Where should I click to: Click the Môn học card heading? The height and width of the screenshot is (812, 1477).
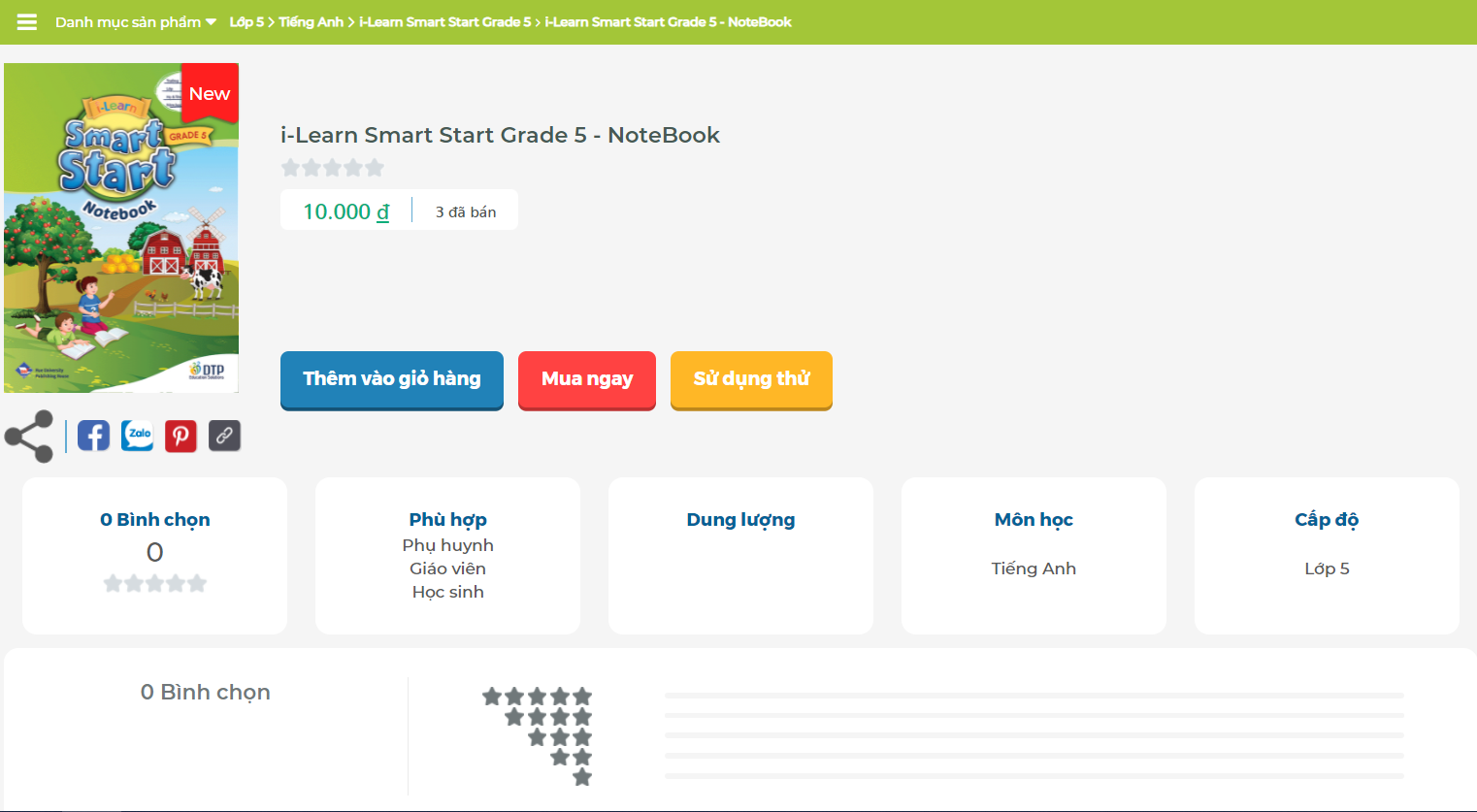(1034, 519)
